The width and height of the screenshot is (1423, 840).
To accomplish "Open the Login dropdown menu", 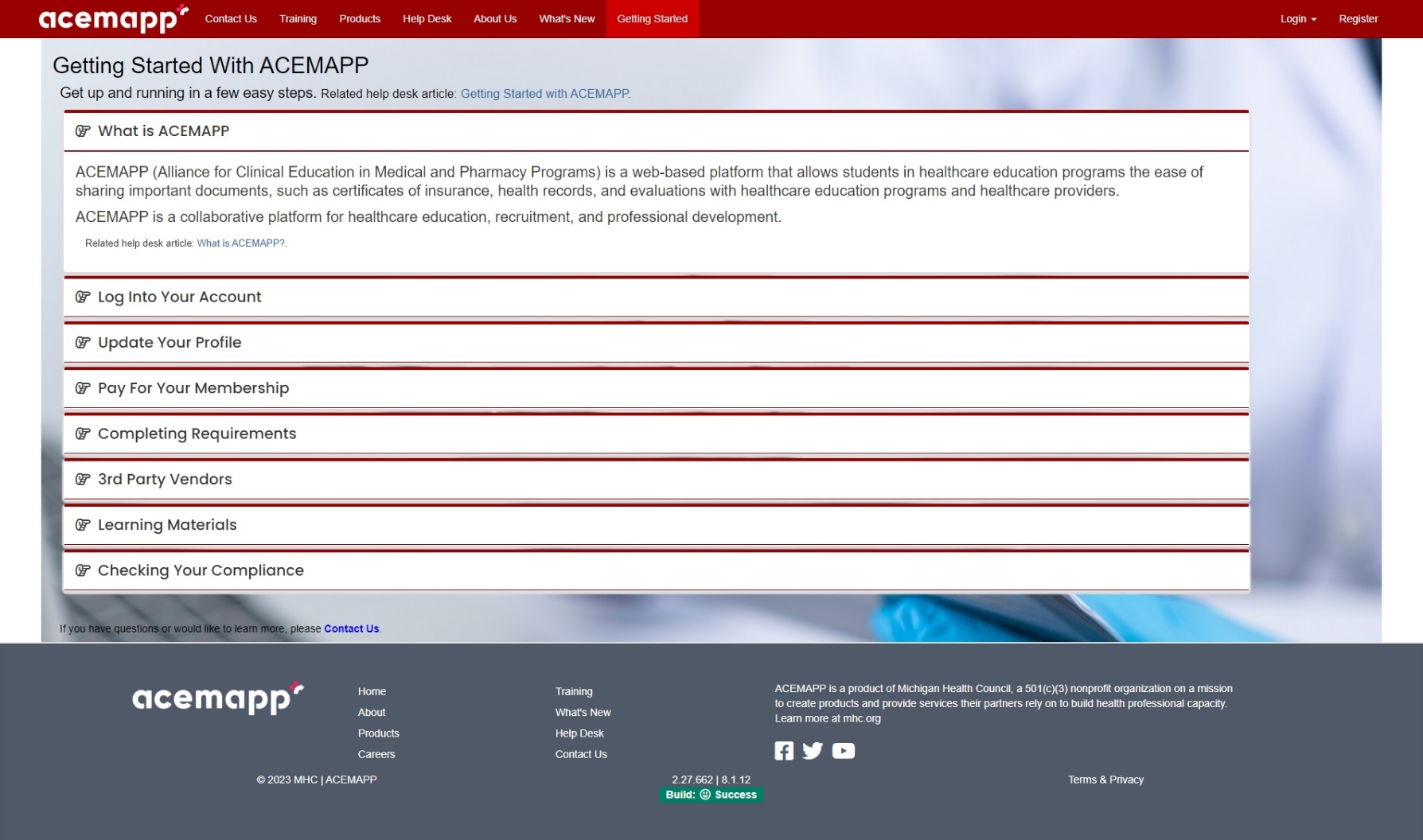I will pos(1298,19).
